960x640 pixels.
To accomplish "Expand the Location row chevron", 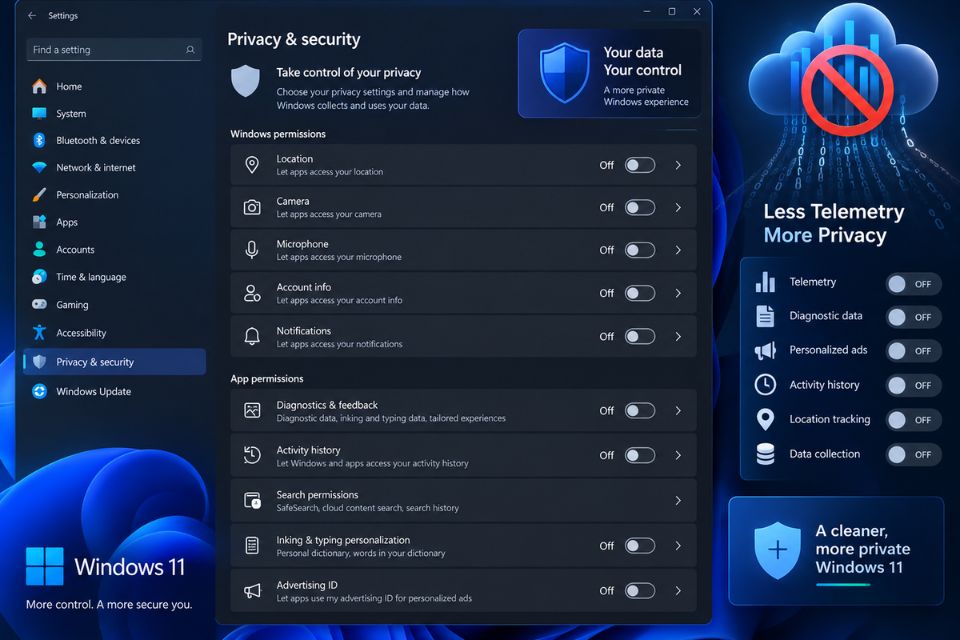I will click(x=678, y=165).
